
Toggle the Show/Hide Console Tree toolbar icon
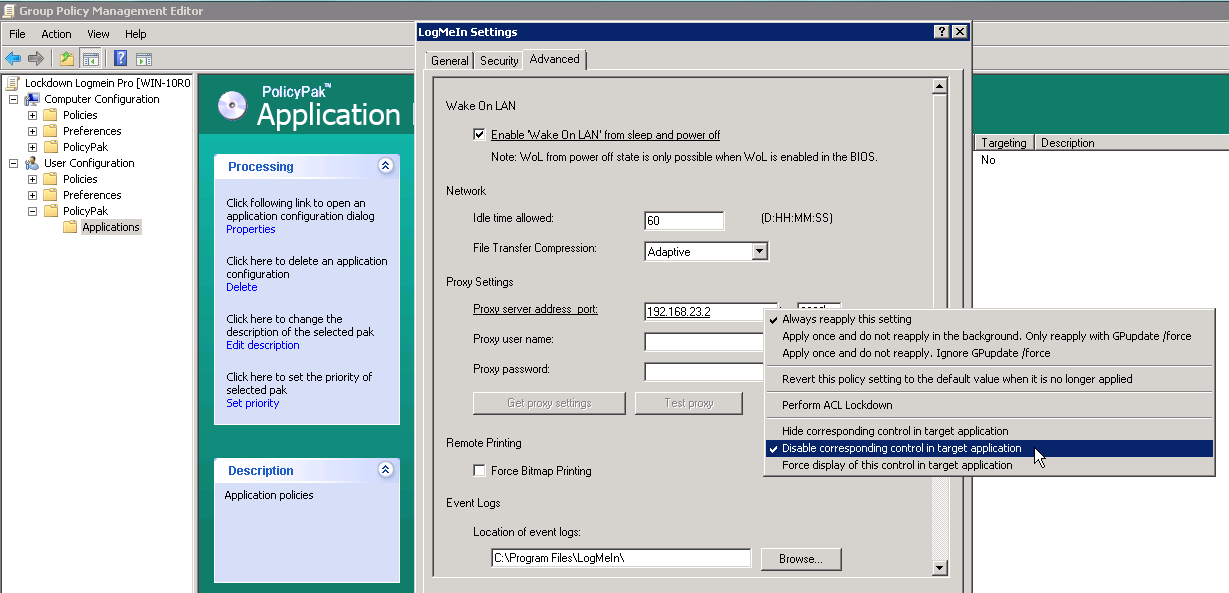(90, 58)
